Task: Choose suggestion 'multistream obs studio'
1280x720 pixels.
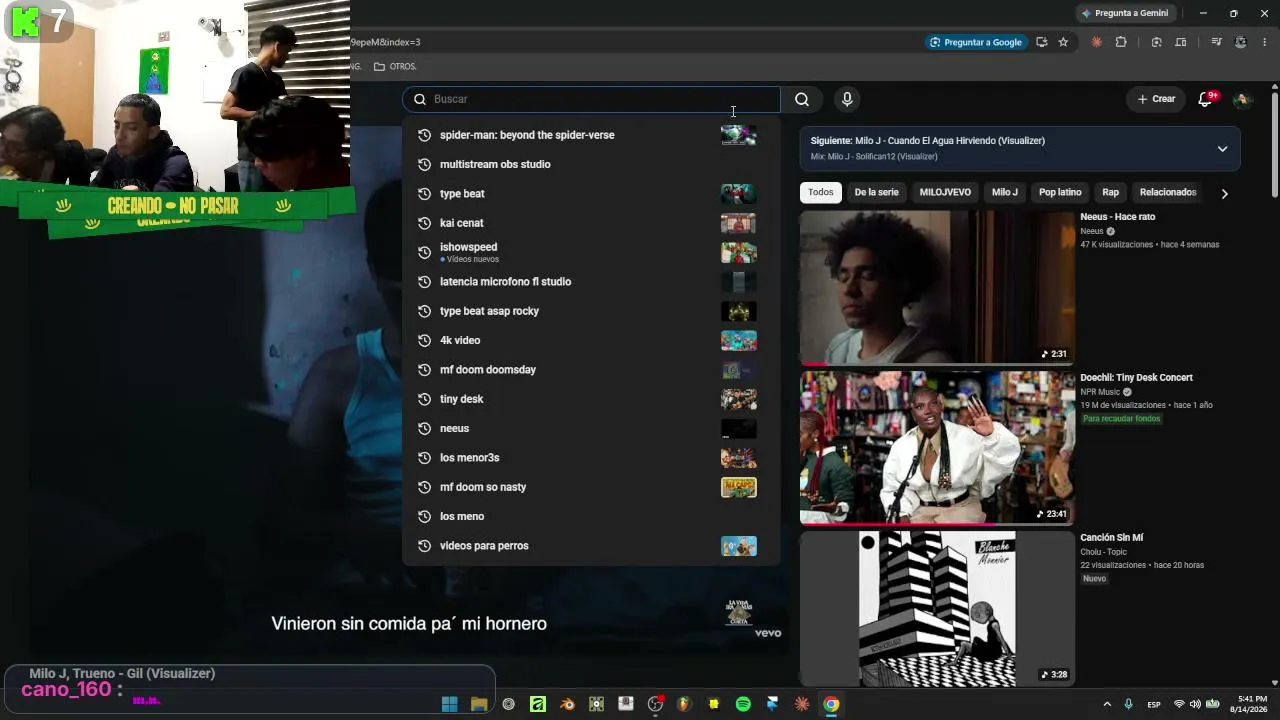Action: click(591, 164)
